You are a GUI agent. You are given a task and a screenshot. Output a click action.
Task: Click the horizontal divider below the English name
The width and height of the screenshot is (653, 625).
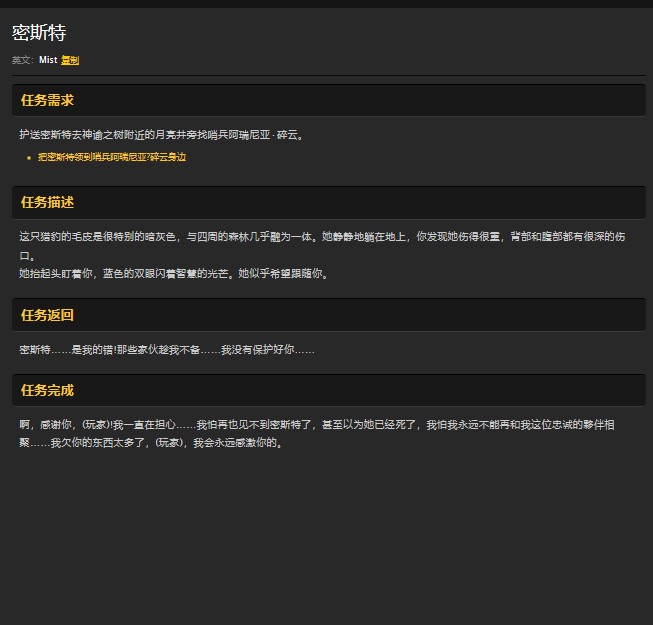[x=326, y=76]
